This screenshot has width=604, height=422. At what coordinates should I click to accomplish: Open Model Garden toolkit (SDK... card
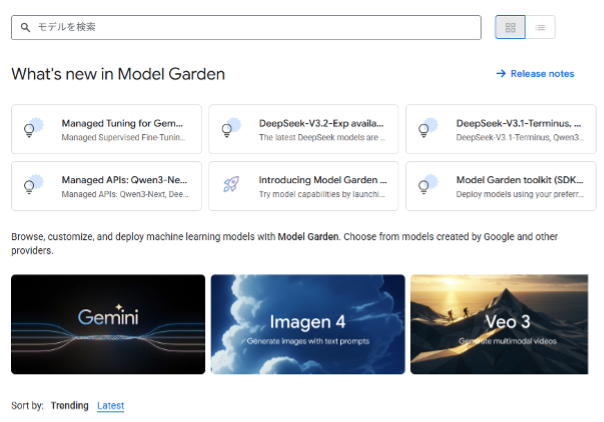[501, 186]
